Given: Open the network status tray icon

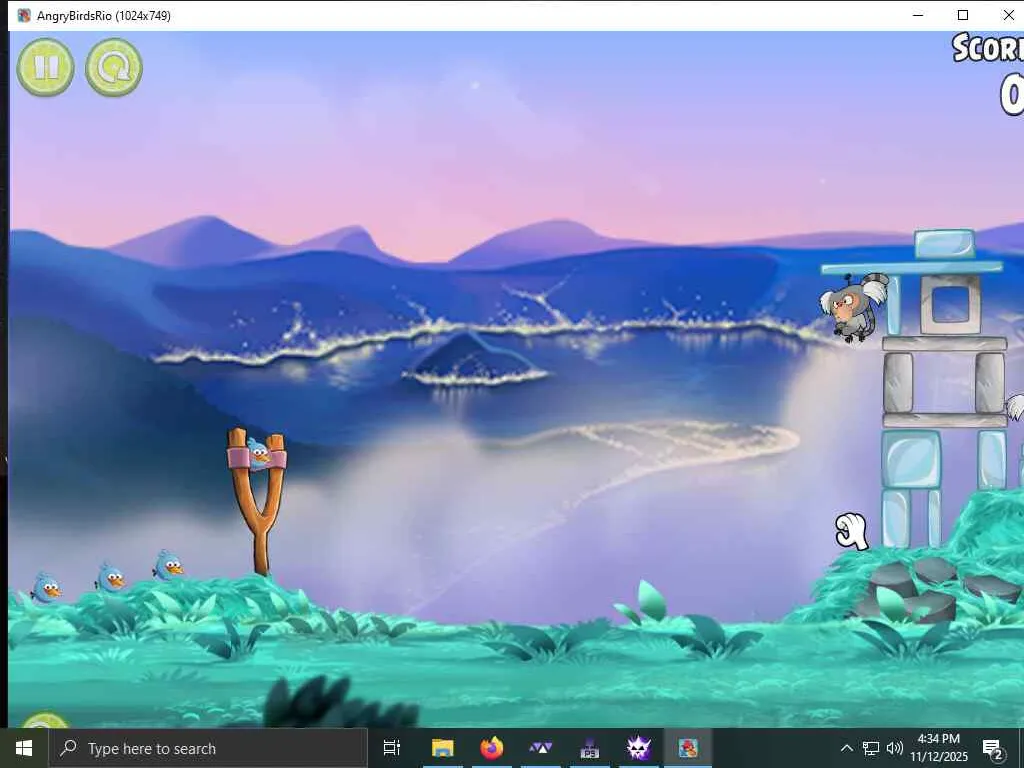Looking at the screenshot, I should [x=871, y=748].
